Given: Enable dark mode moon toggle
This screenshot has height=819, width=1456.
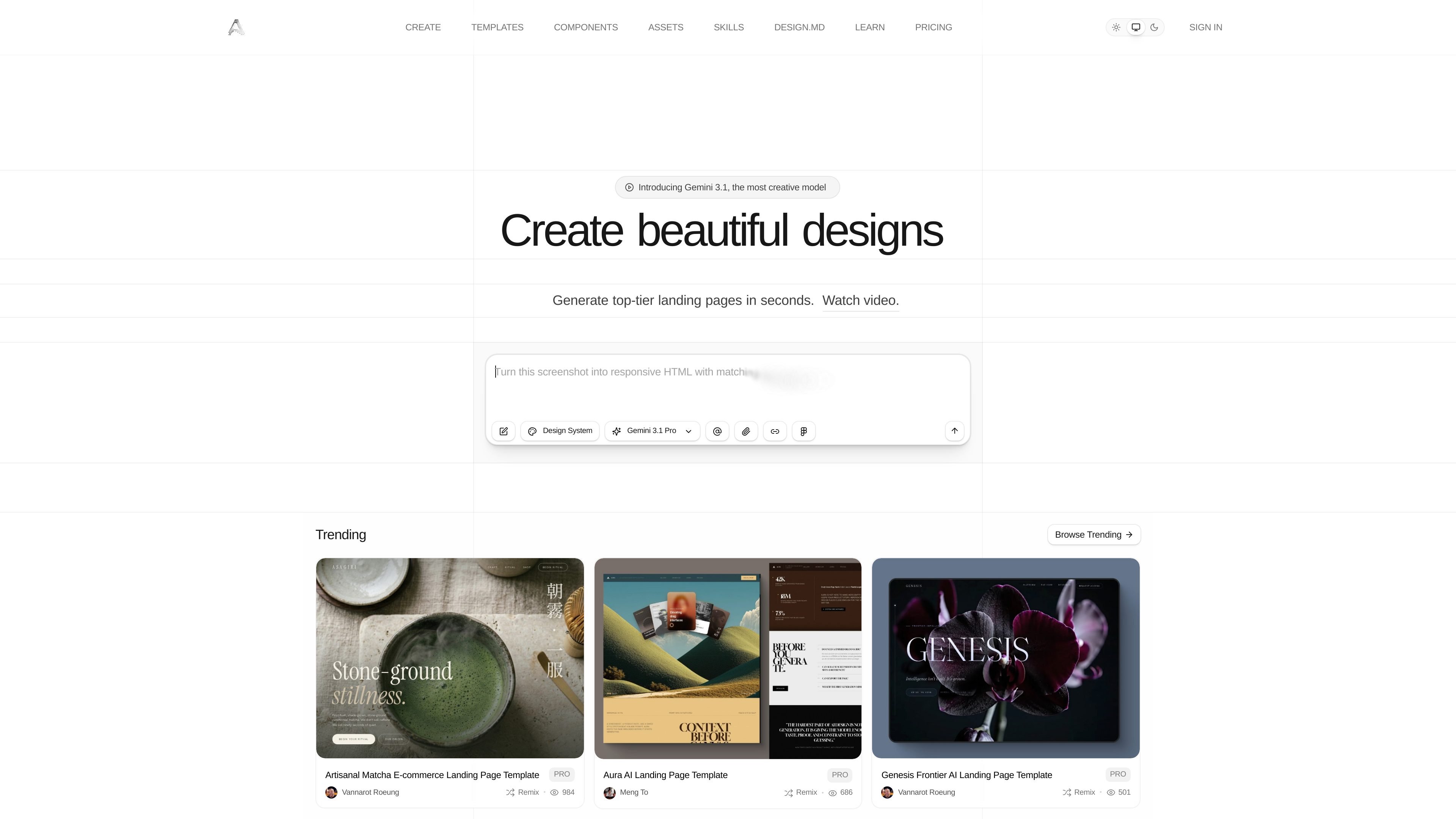Looking at the screenshot, I should pos(1154,27).
